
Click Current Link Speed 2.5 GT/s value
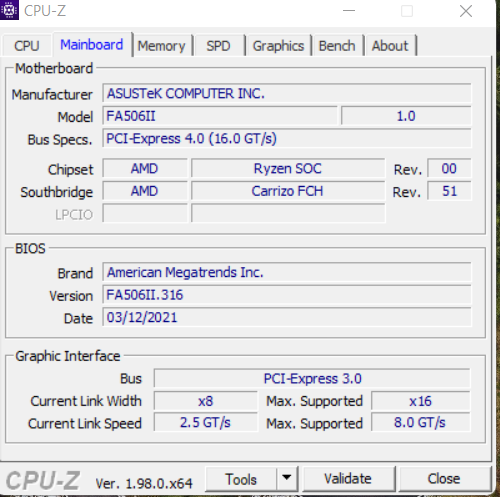tap(206, 423)
